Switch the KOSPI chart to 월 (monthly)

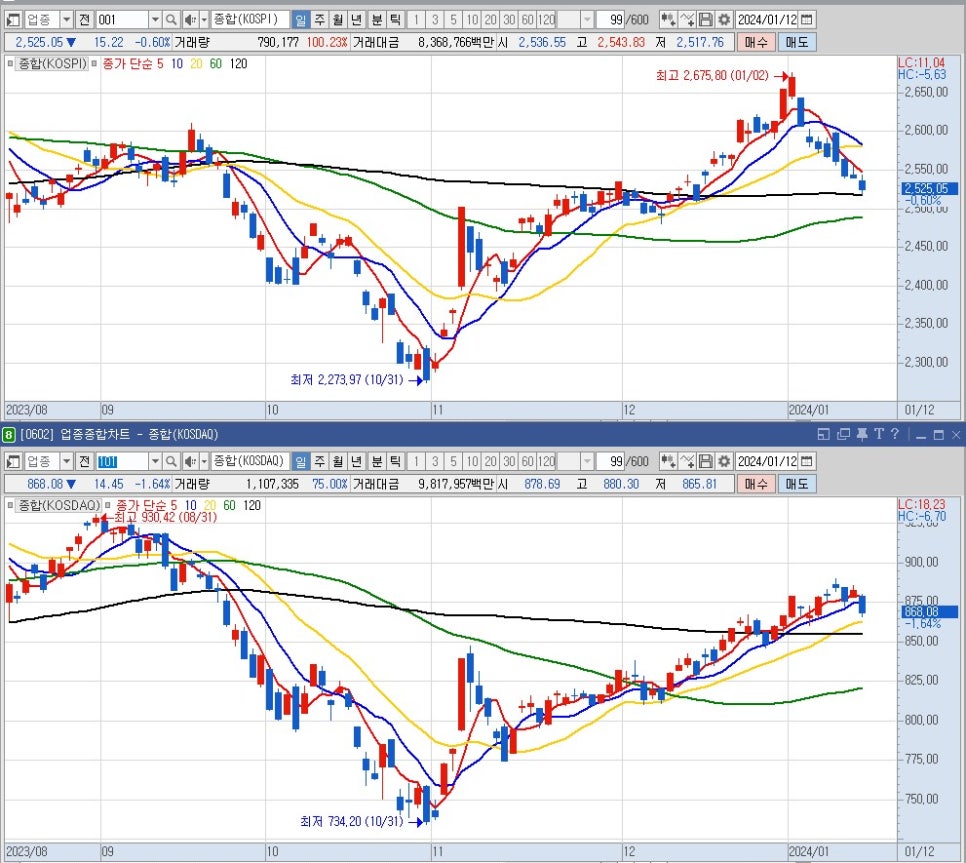(x=338, y=20)
